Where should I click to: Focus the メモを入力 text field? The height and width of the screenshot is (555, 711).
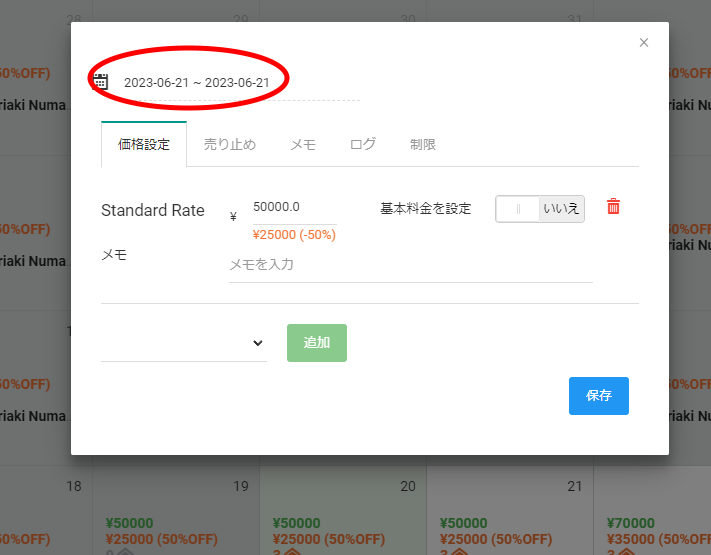click(410, 265)
